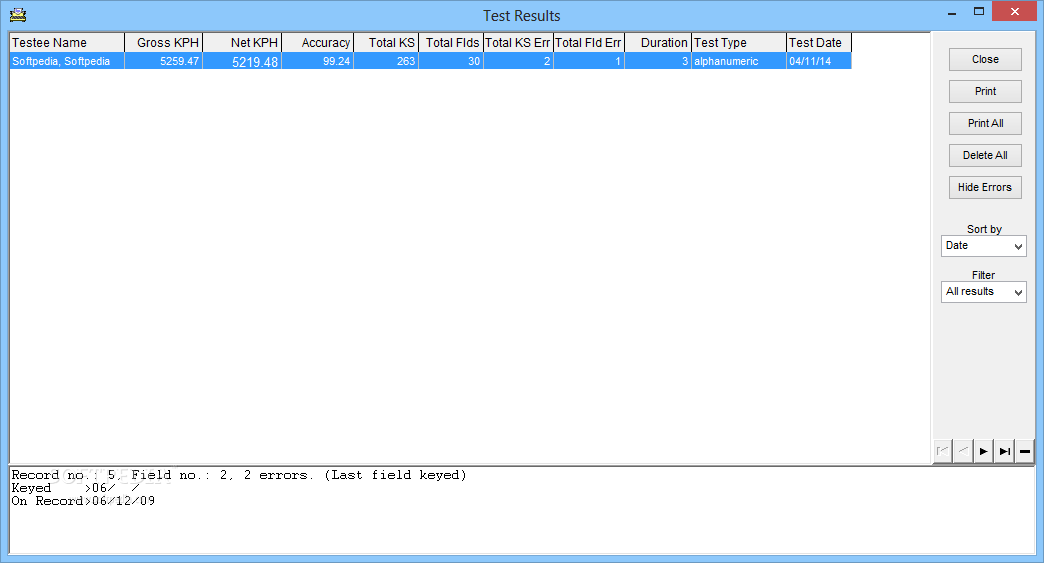Click the Hide Errors button
Image resolution: width=1044 pixels, height=563 pixels.
click(x=985, y=187)
